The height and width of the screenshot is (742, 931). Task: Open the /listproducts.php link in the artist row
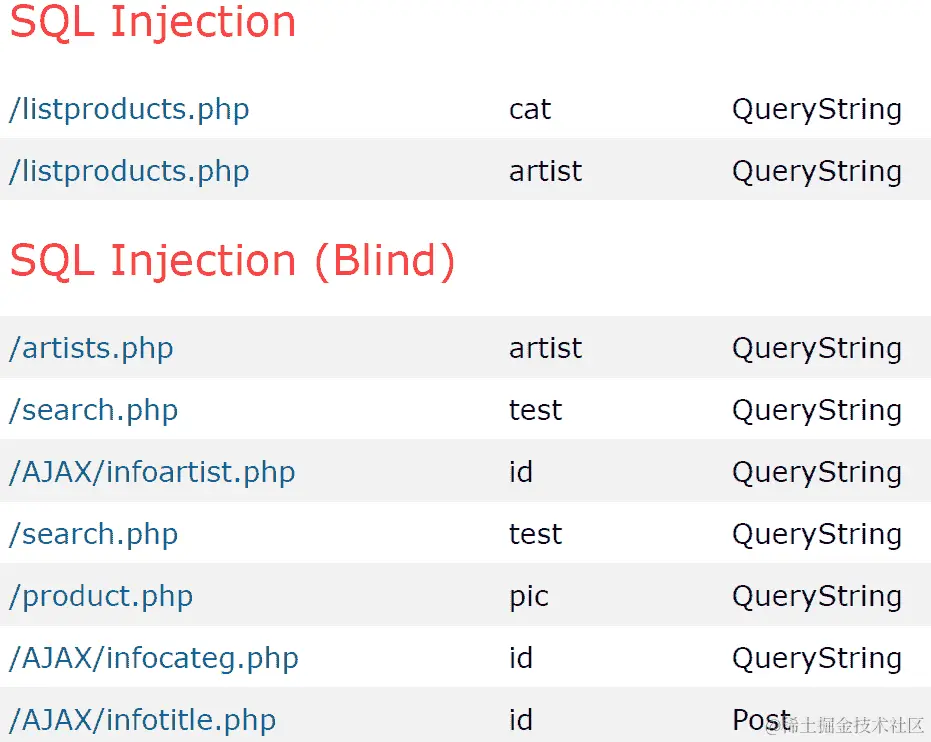click(x=129, y=171)
